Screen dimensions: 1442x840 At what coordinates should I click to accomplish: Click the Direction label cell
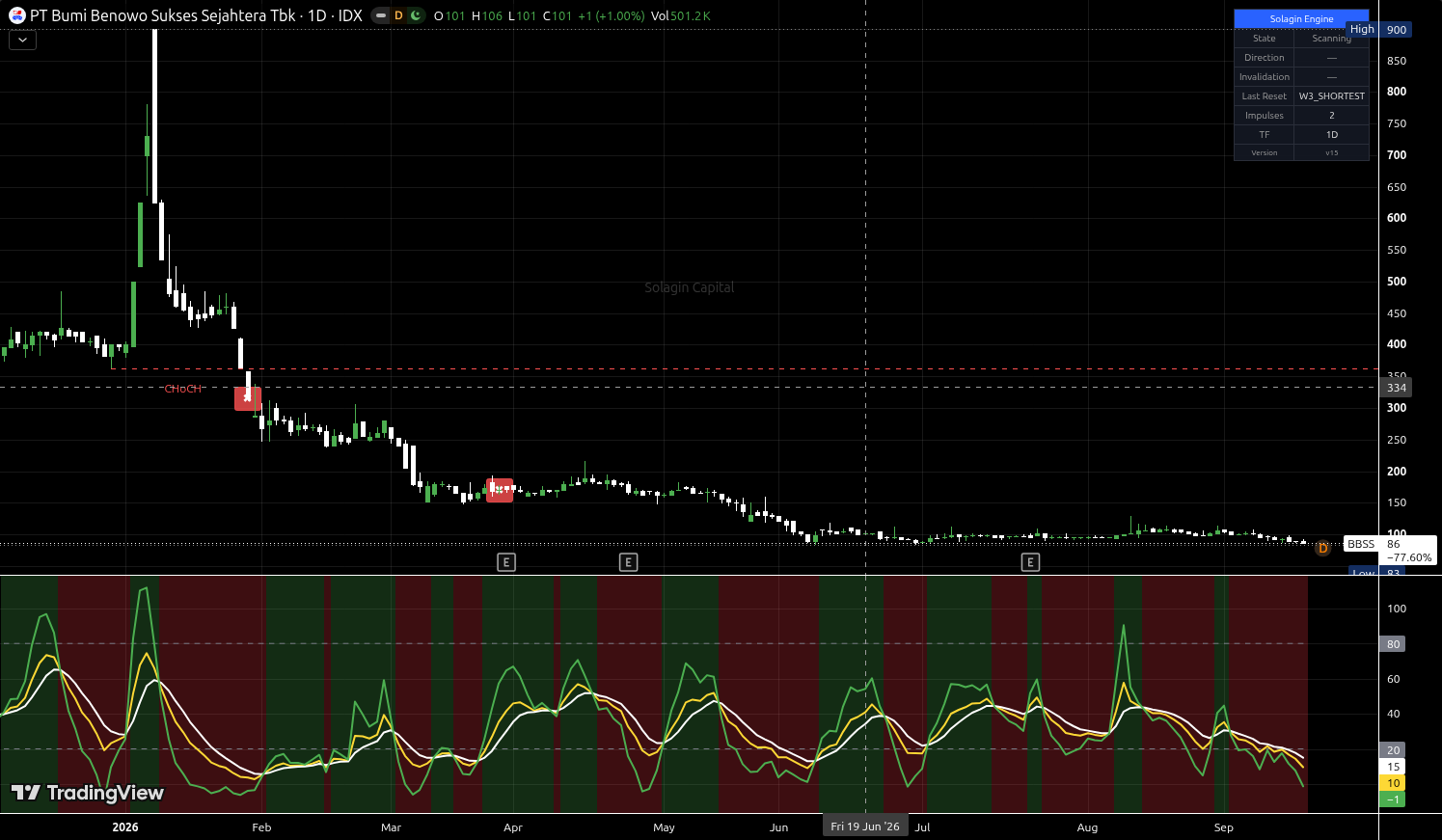[x=1264, y=58]
